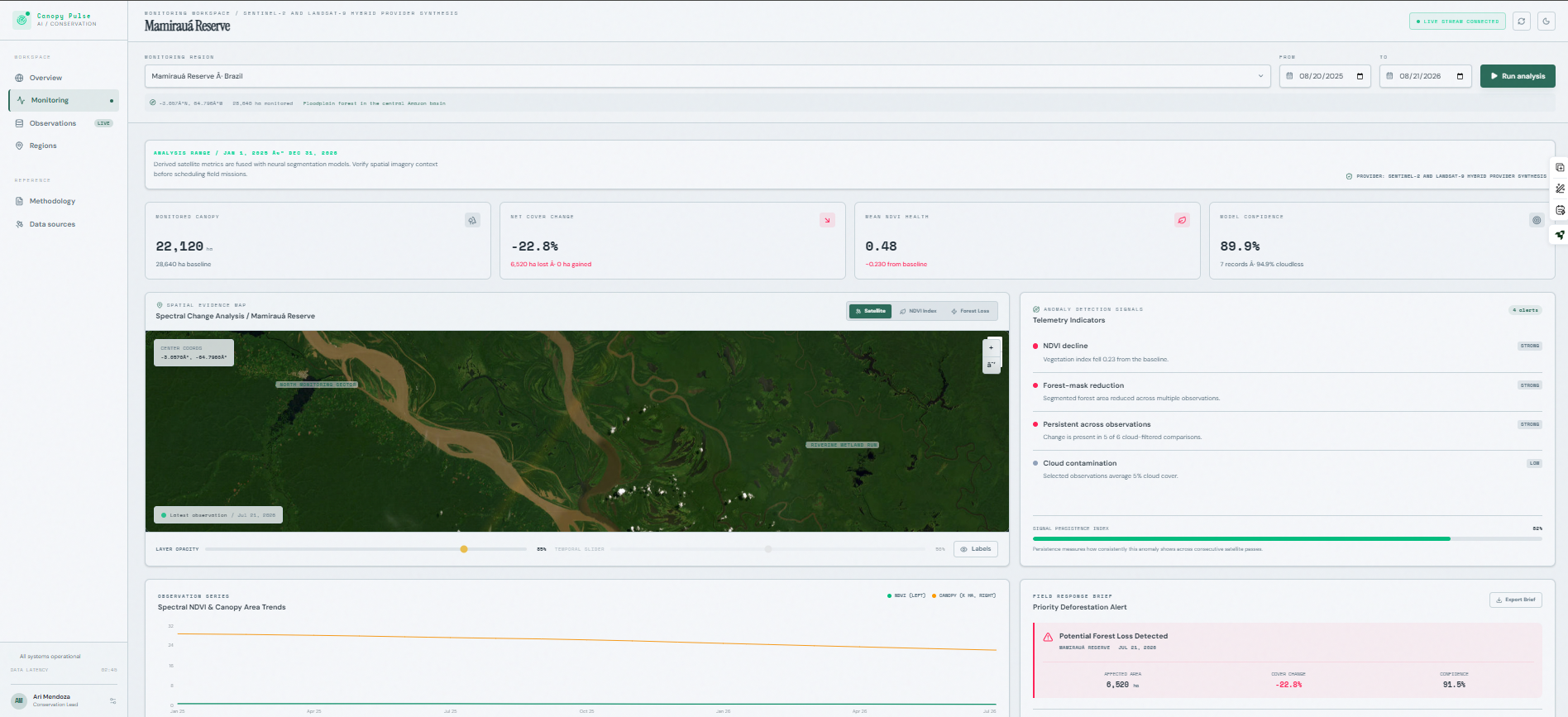Click the Canopy Pulse logo icon
The height and width of the screenshot is (717, 1568).
(x=22, y=19)
